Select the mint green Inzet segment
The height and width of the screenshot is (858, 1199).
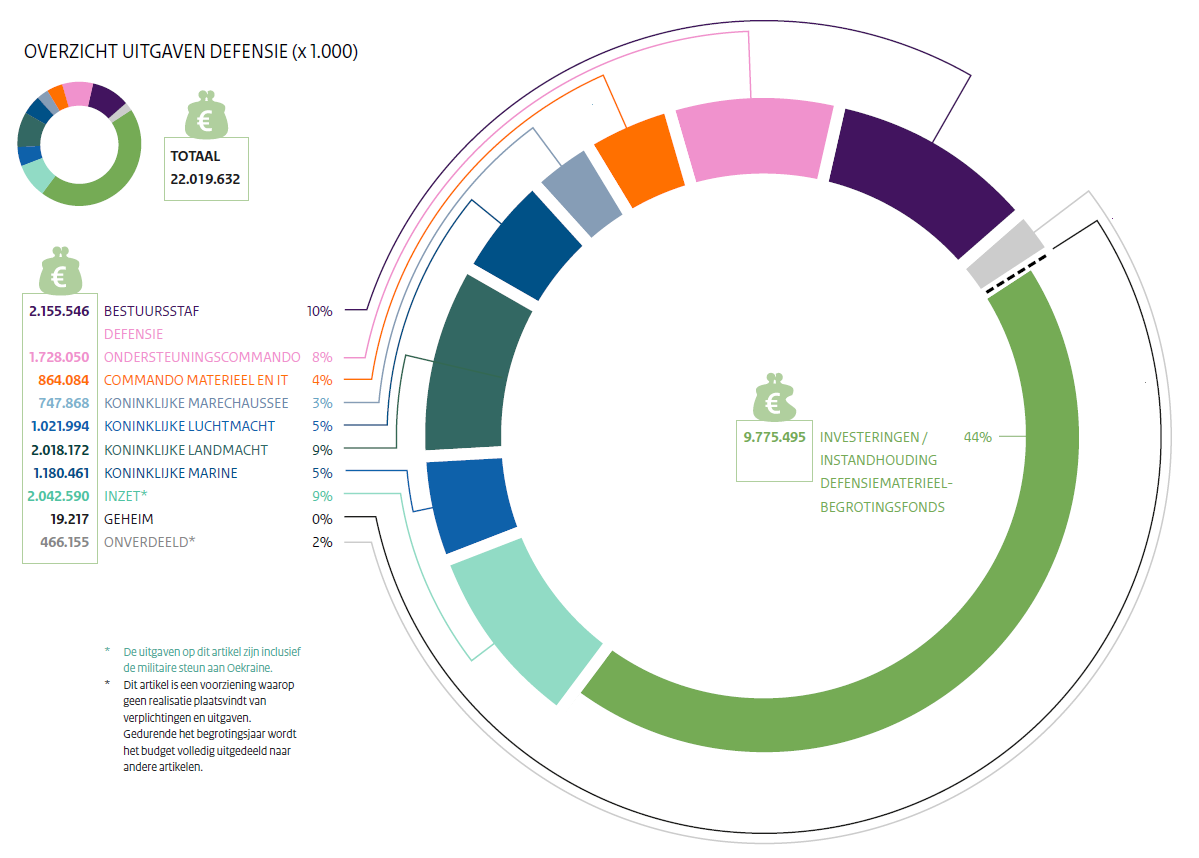pyautogui.click(x=528, y=619)
